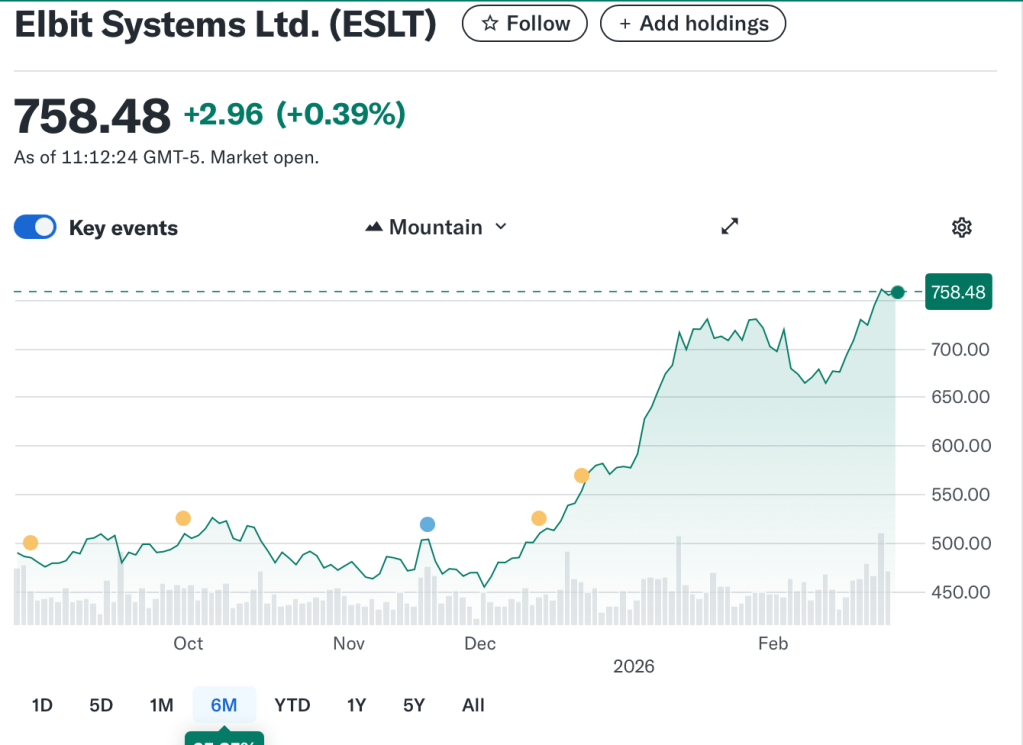
Task: Choose the 1M time range
Action: point(161,705)
